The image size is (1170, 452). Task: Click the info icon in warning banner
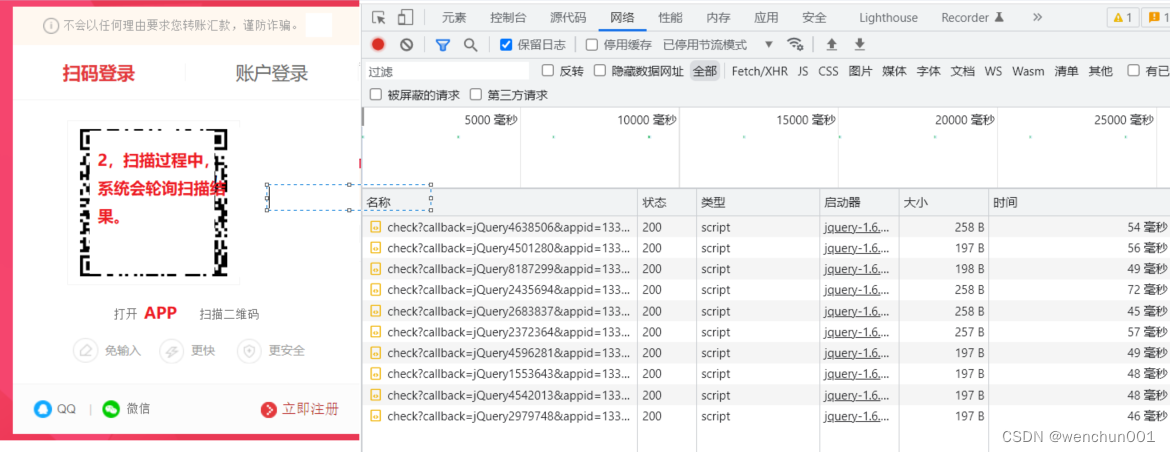click(x=51, y=26)
